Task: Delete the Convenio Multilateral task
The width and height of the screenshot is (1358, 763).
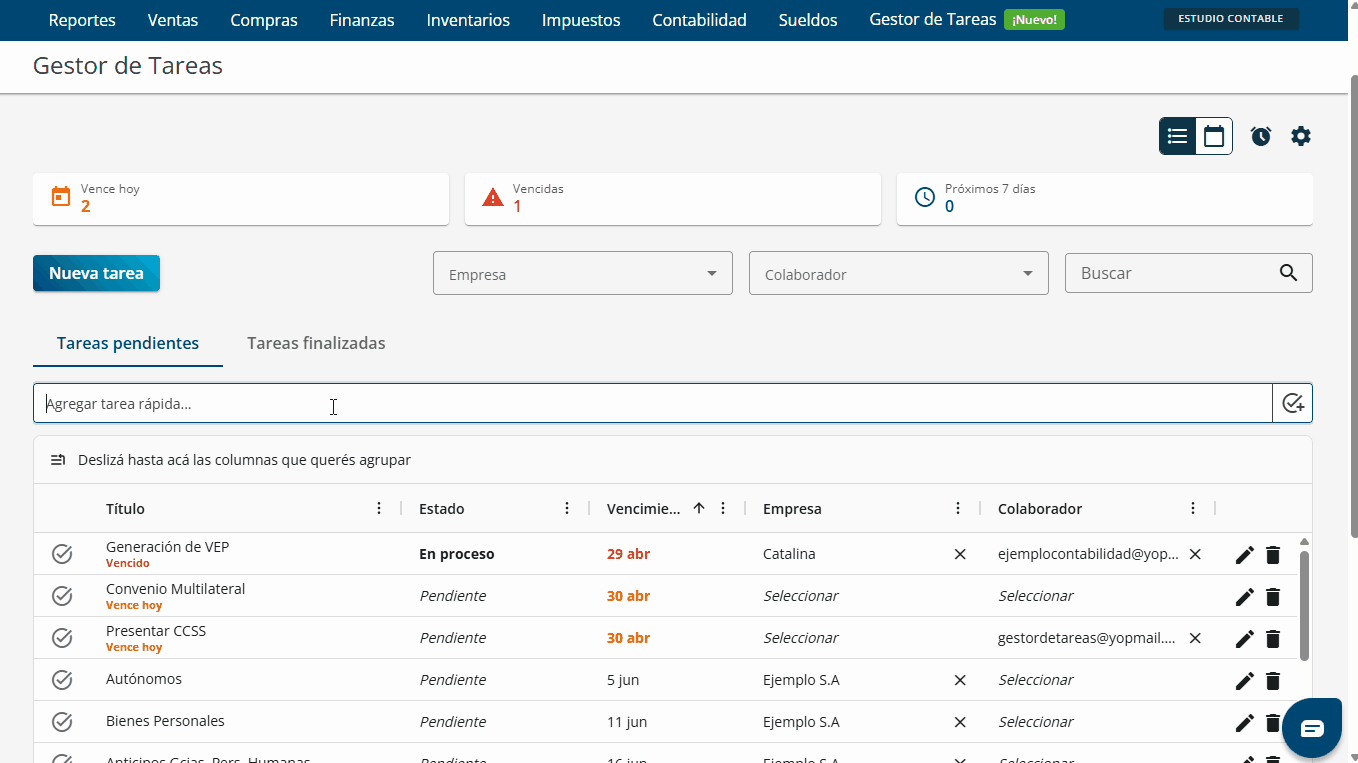Action: (1273, 597)
